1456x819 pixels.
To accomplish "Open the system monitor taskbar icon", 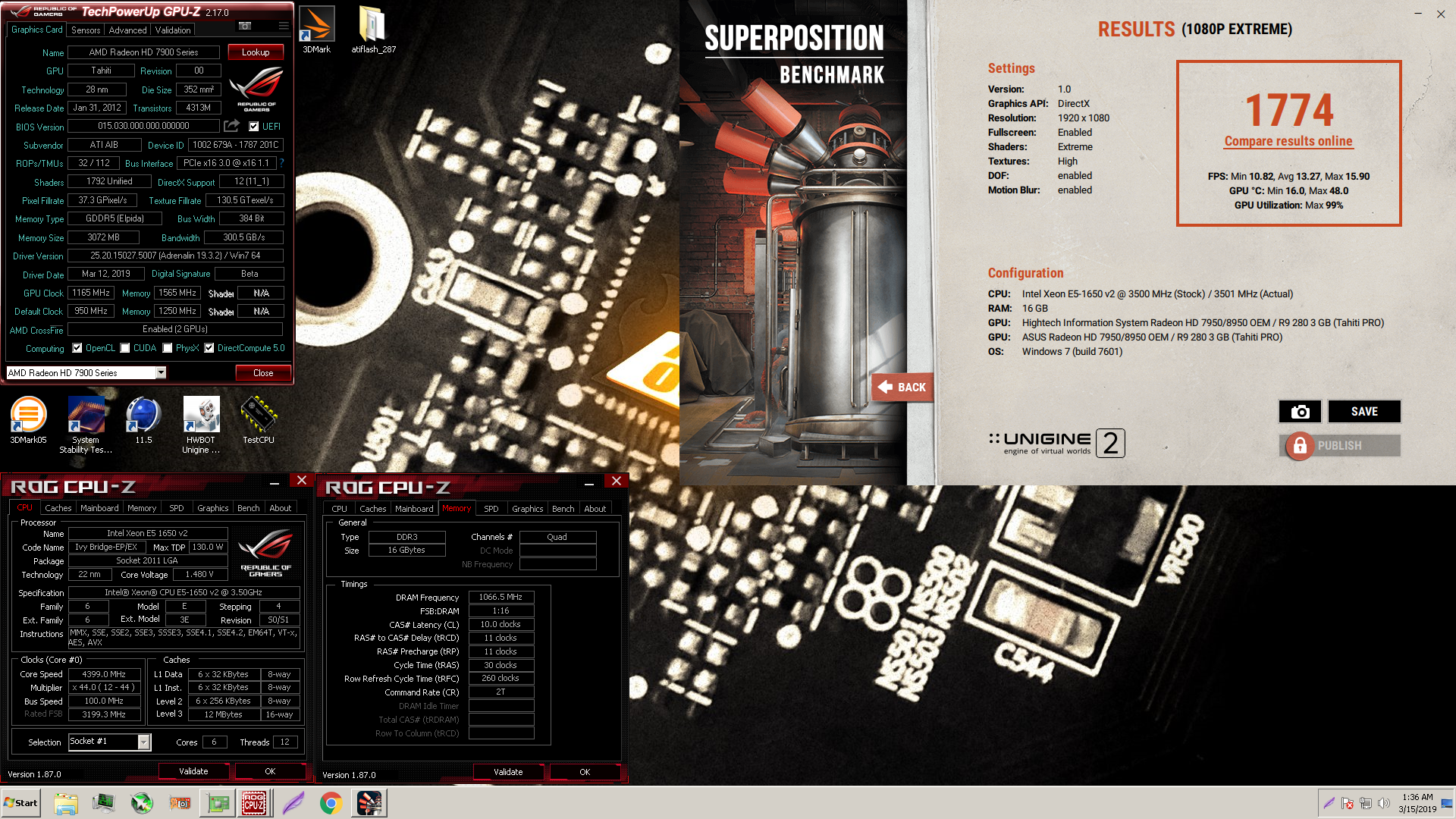I will (x=104, y=803).
